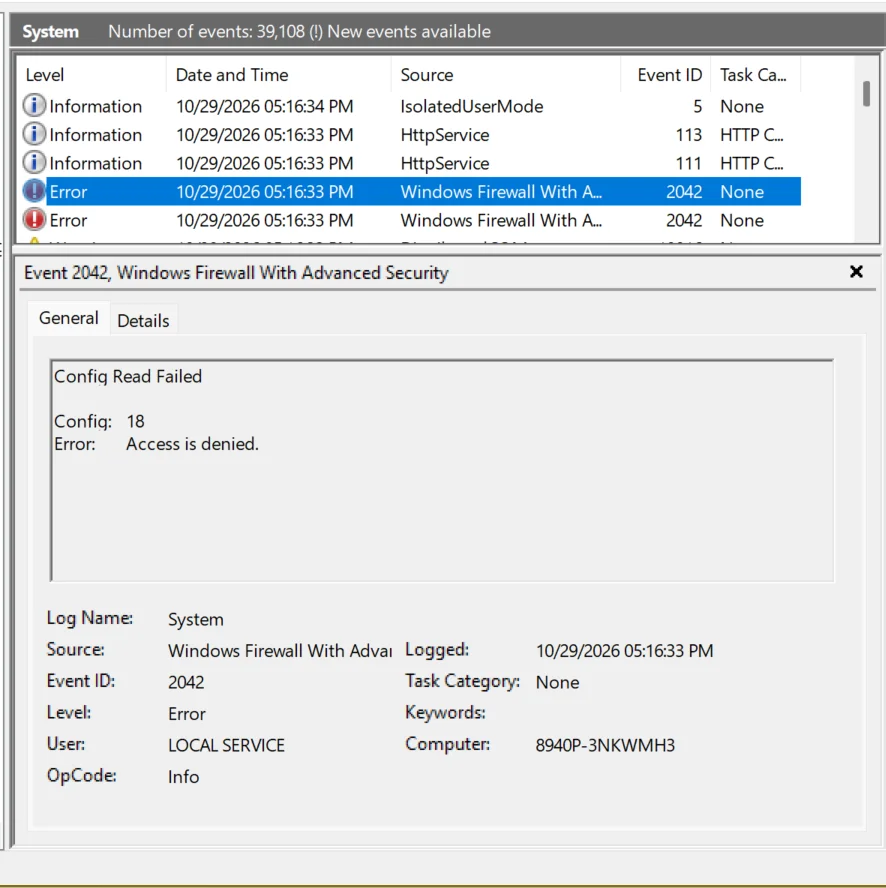886x888 pixels.
Task: Sort events by the Level column header
Action: [91, 75]
